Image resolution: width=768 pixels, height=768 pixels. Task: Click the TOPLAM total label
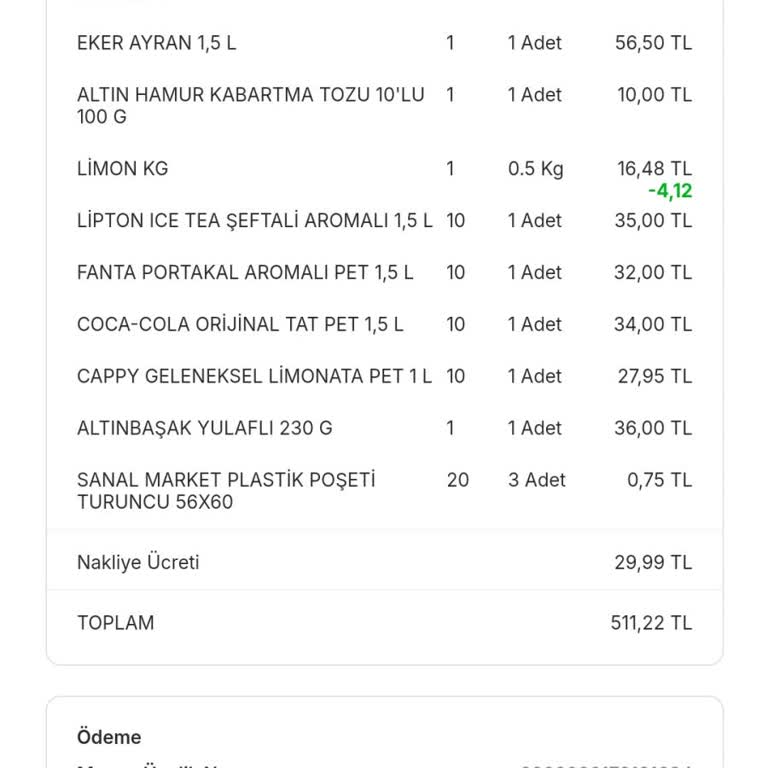116,623
